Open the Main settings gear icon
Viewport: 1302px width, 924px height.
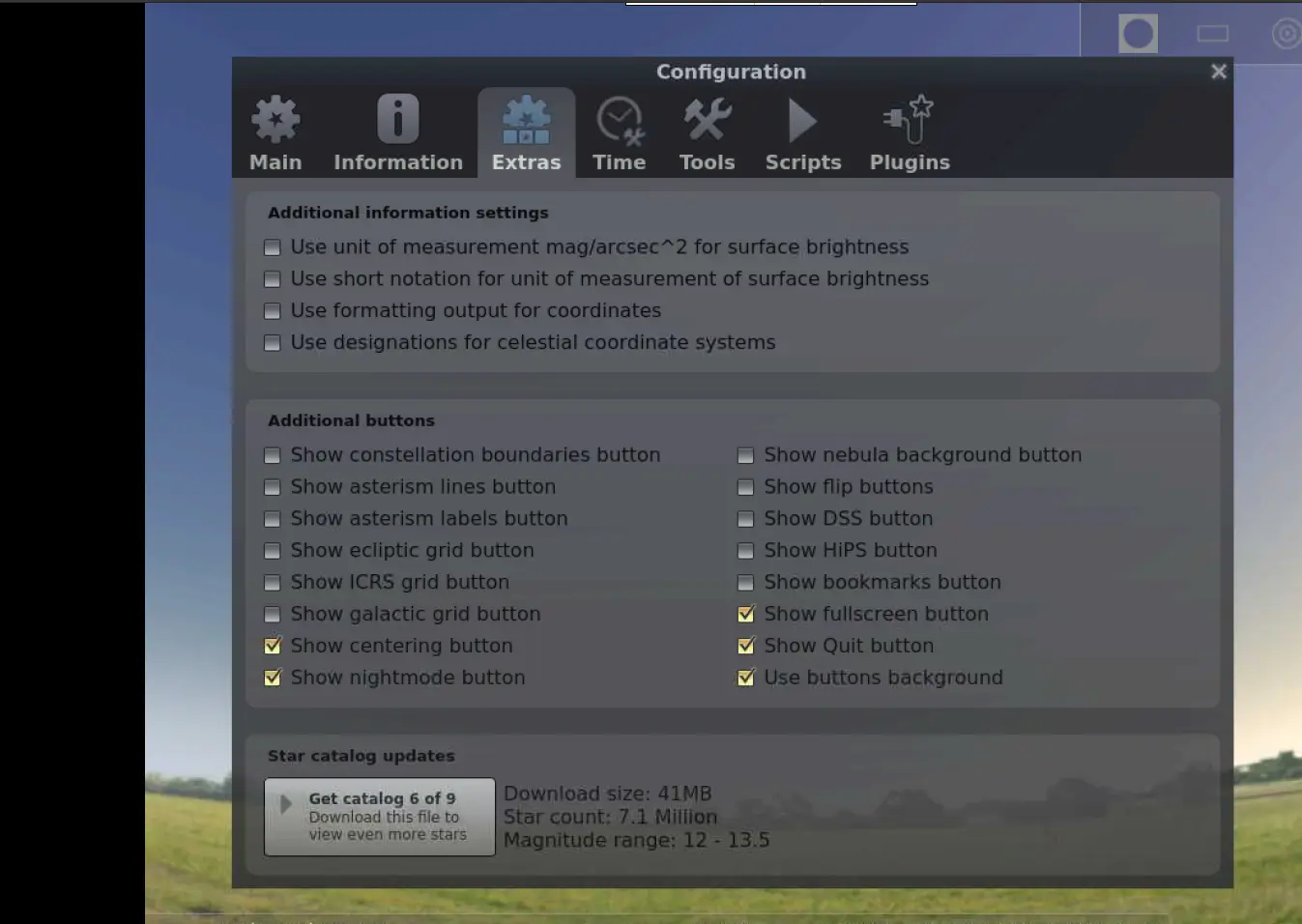click(x=275, y=120)
